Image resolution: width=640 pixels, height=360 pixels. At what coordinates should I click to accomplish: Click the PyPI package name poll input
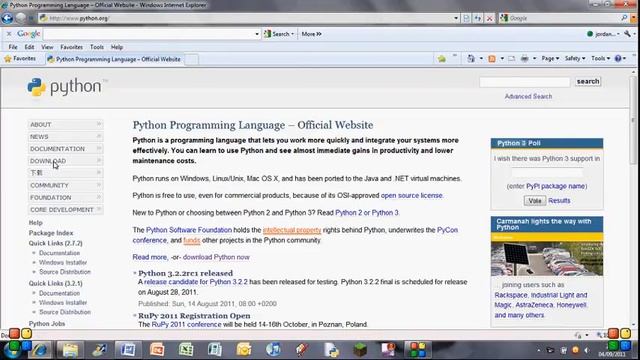coord(547,172)
